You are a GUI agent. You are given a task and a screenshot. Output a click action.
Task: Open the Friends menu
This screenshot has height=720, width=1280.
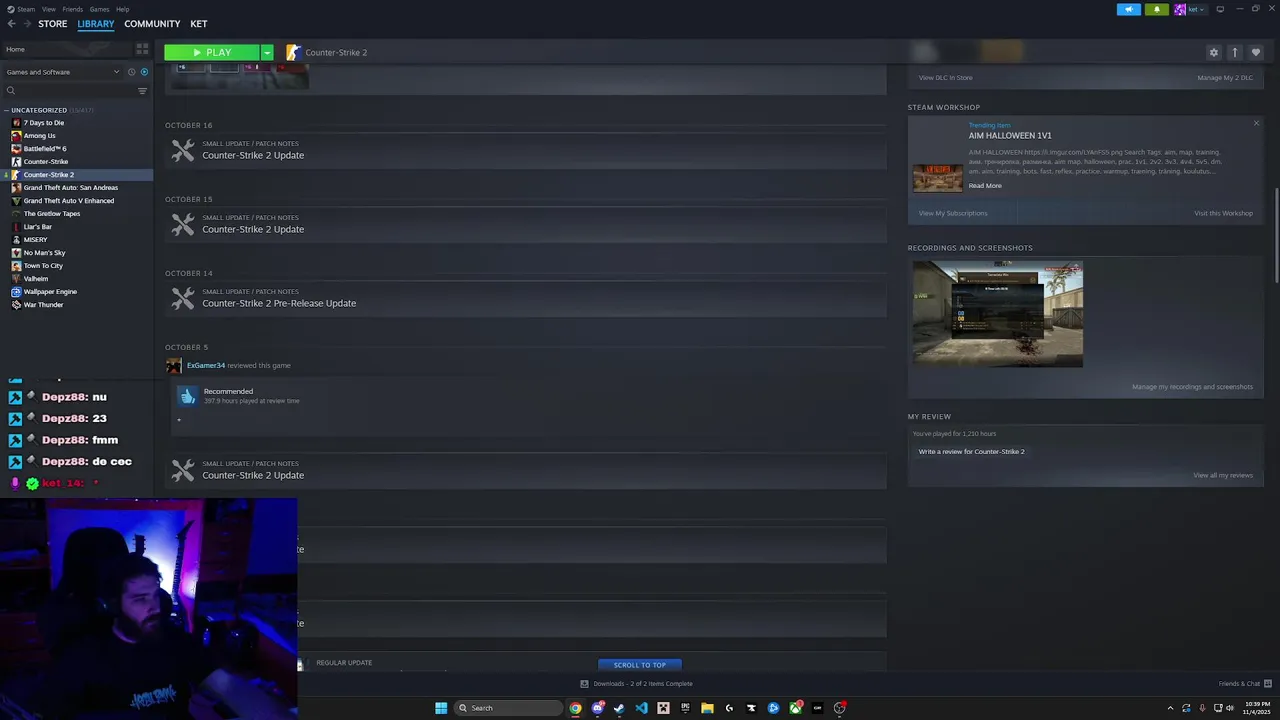click(73, 9)
